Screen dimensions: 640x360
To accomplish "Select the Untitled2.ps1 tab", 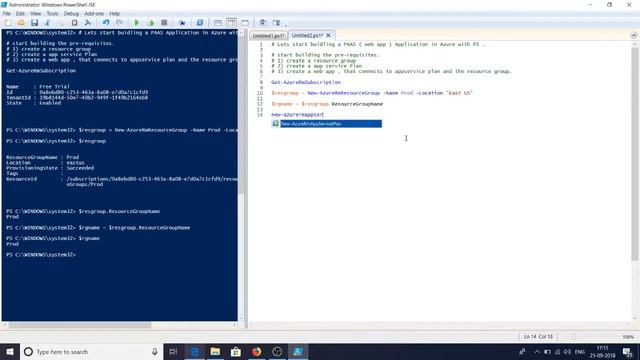I will (x=307, y=36).
